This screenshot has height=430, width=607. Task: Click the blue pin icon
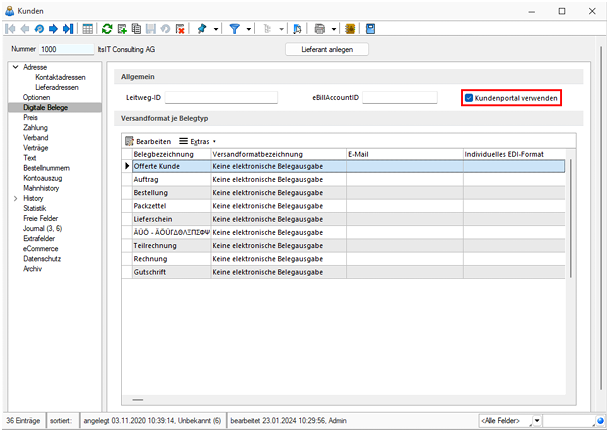202,29
